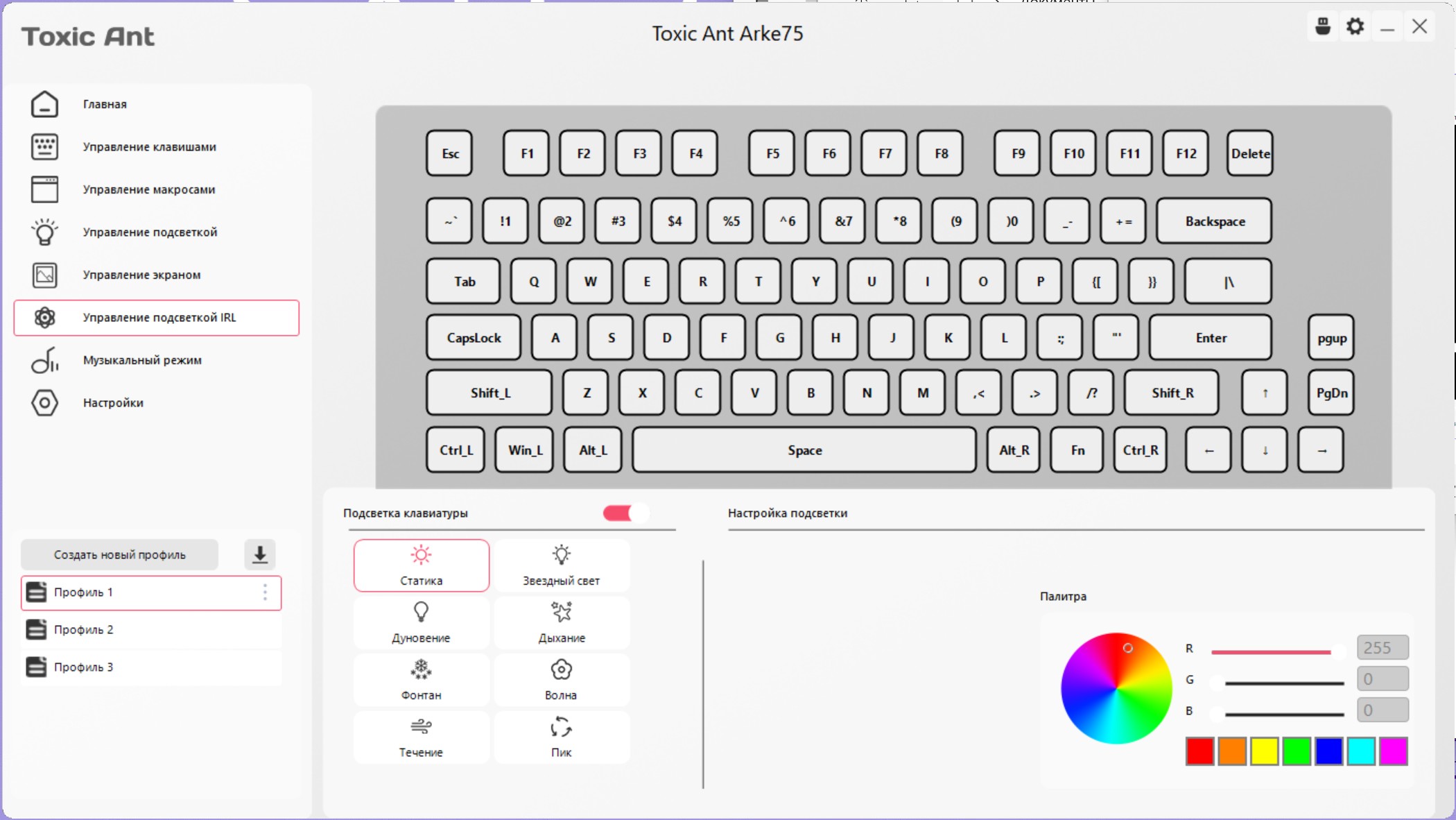
Task: Click the R value input field
Action: pos(1383,647)
